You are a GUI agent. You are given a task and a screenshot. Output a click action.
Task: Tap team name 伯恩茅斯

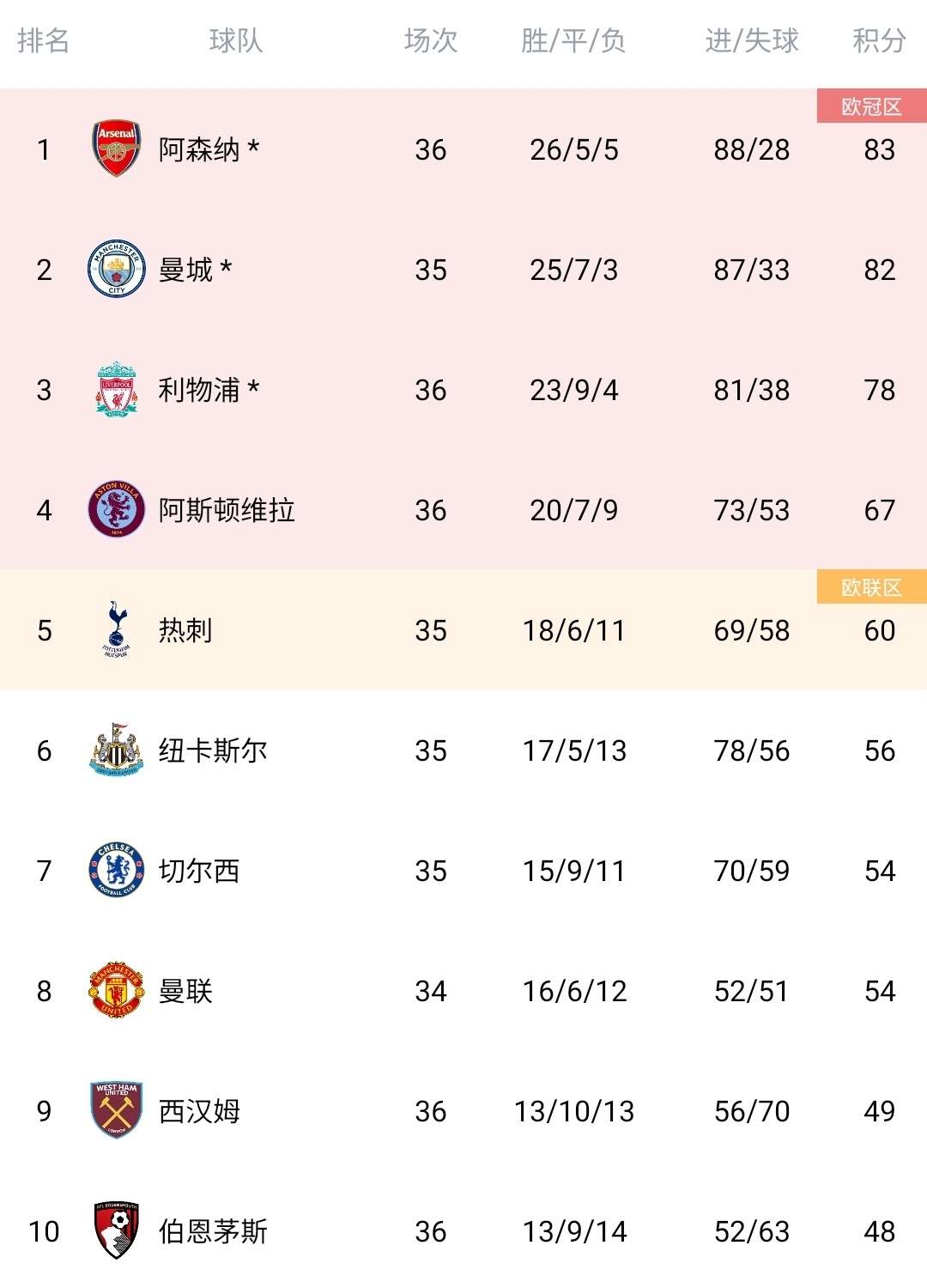tap(213, 1231)
